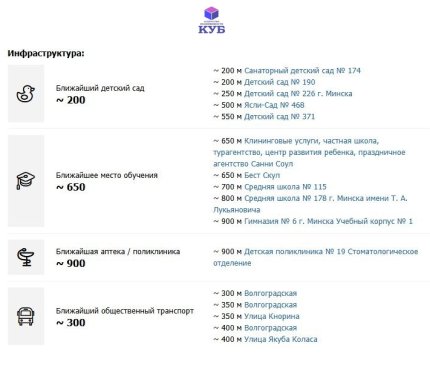Click the graduation cap education icon

coord(26,181)
